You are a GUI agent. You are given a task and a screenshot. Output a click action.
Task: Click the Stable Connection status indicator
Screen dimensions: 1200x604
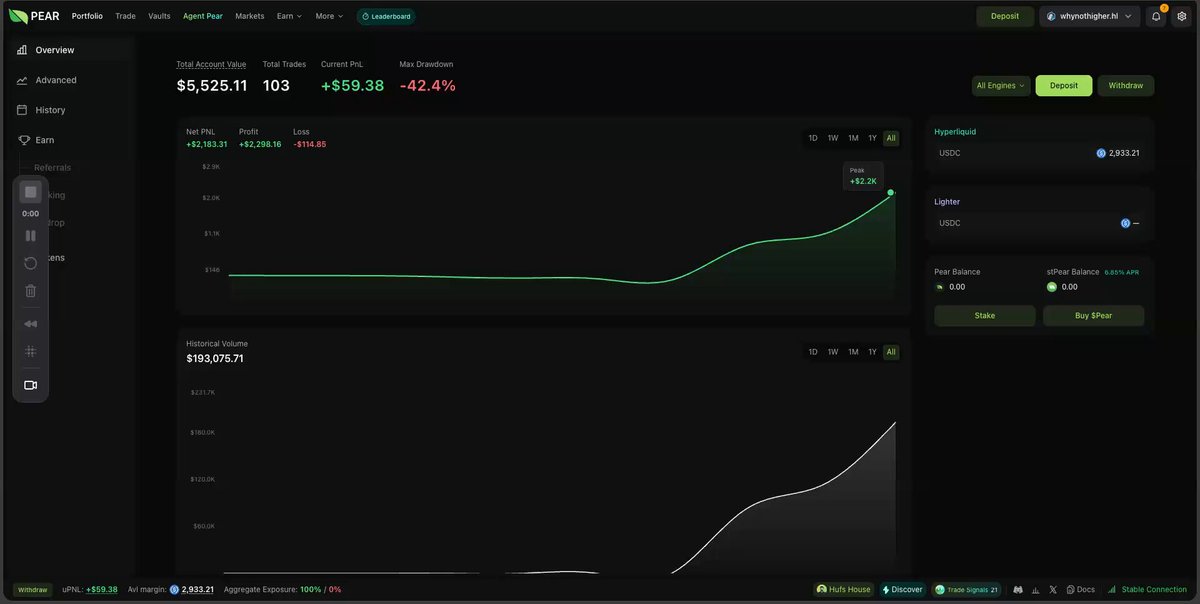coord(1147,590)
